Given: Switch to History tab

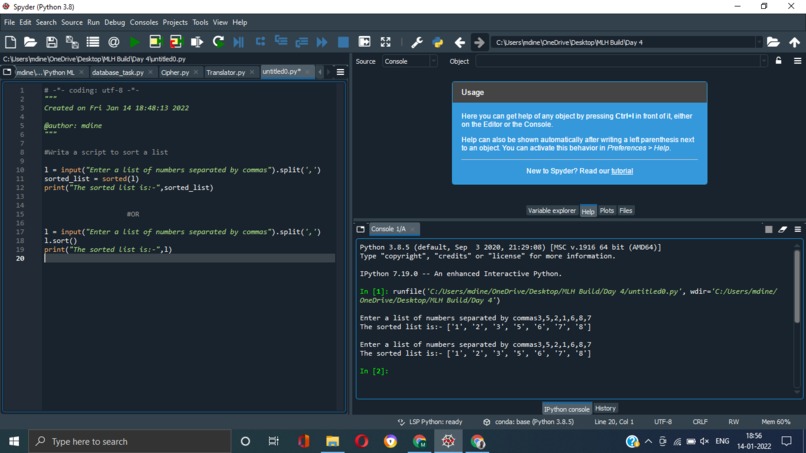Looking at the screenshot, I should pyautogui.click(x=605, y=408).
